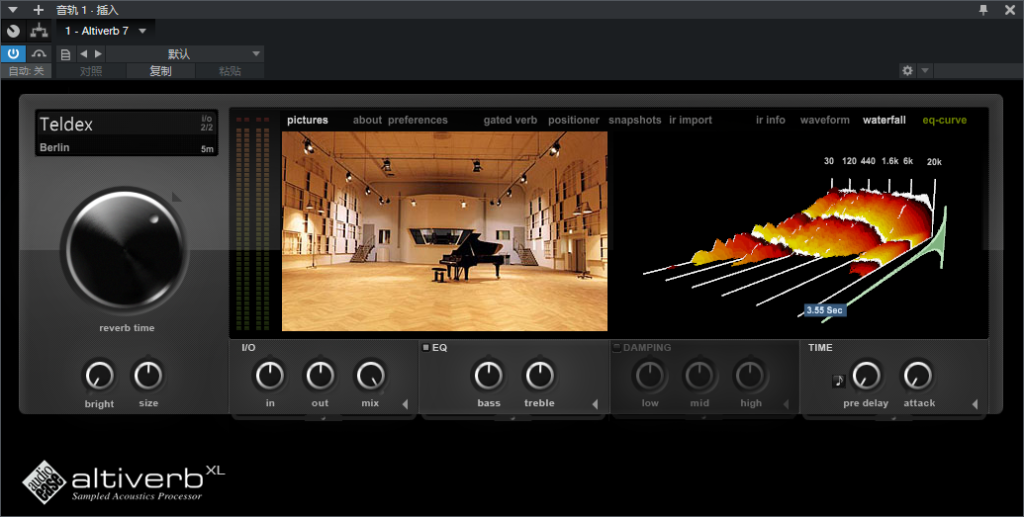Click the mix knob
The width and height of the screenshot is (1024, 517).
[370, 375]
